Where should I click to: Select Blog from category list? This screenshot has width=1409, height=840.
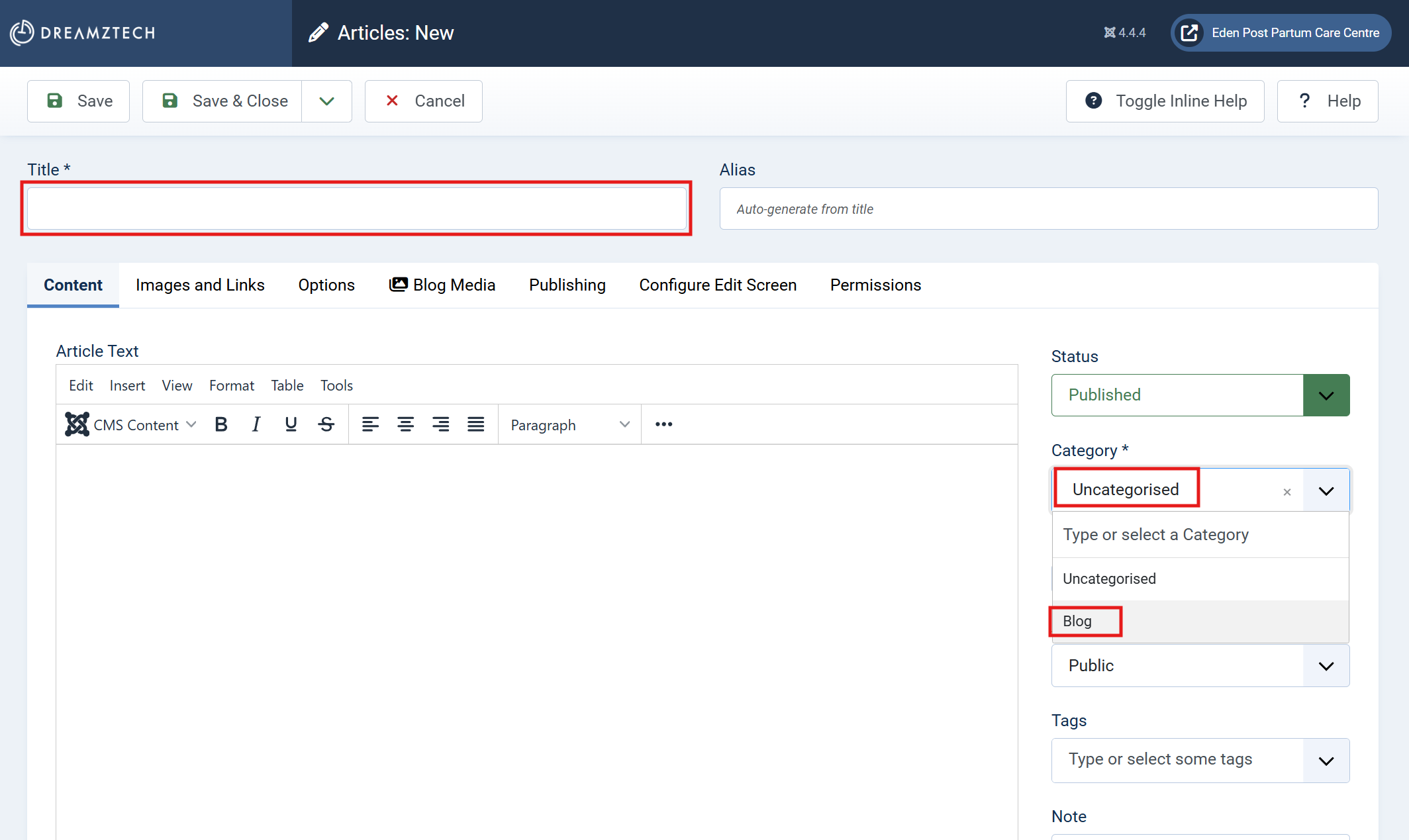(1077, 622)
